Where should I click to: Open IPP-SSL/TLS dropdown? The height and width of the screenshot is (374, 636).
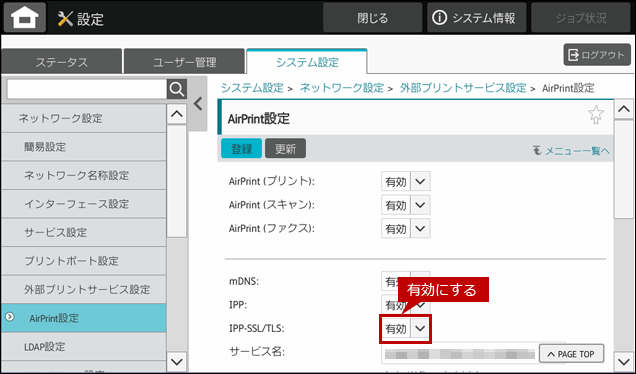pyautogui.click(x=406, y=329)
